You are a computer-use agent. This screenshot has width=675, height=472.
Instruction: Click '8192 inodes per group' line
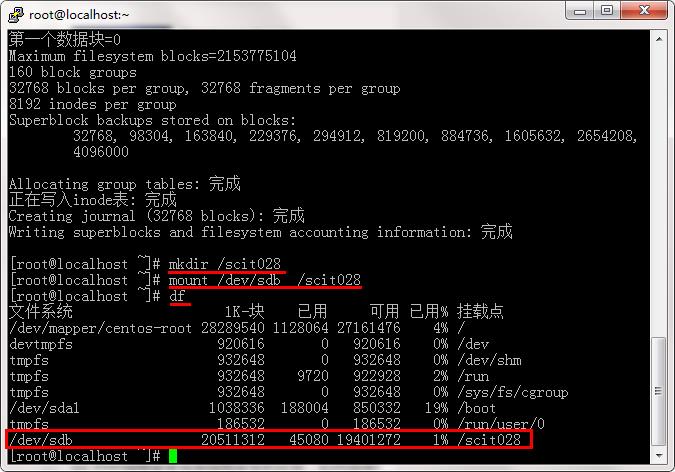pyautogui.click(x=93, y=104)
